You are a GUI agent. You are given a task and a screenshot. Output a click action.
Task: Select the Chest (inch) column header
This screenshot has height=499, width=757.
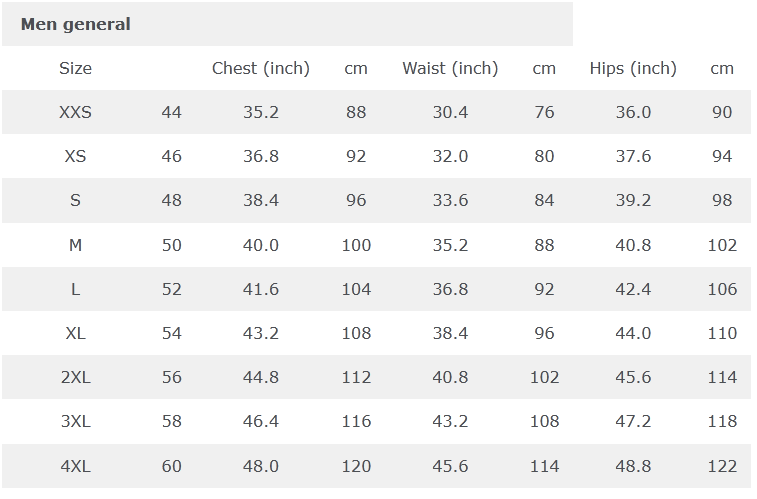[261, 68]
